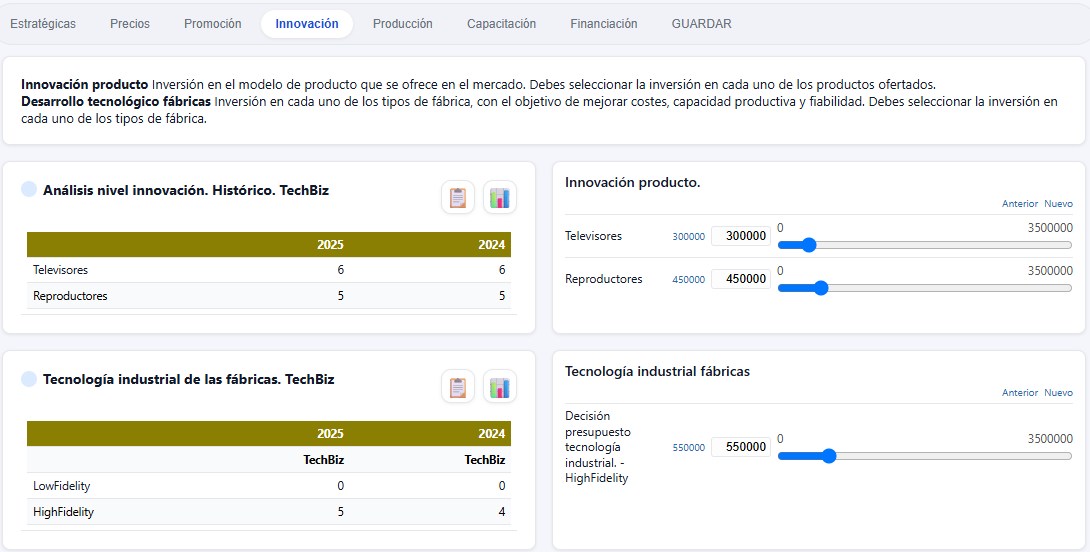Click the Televisores label beside its slider
The image size is (1090, 552).
[594, 236]
